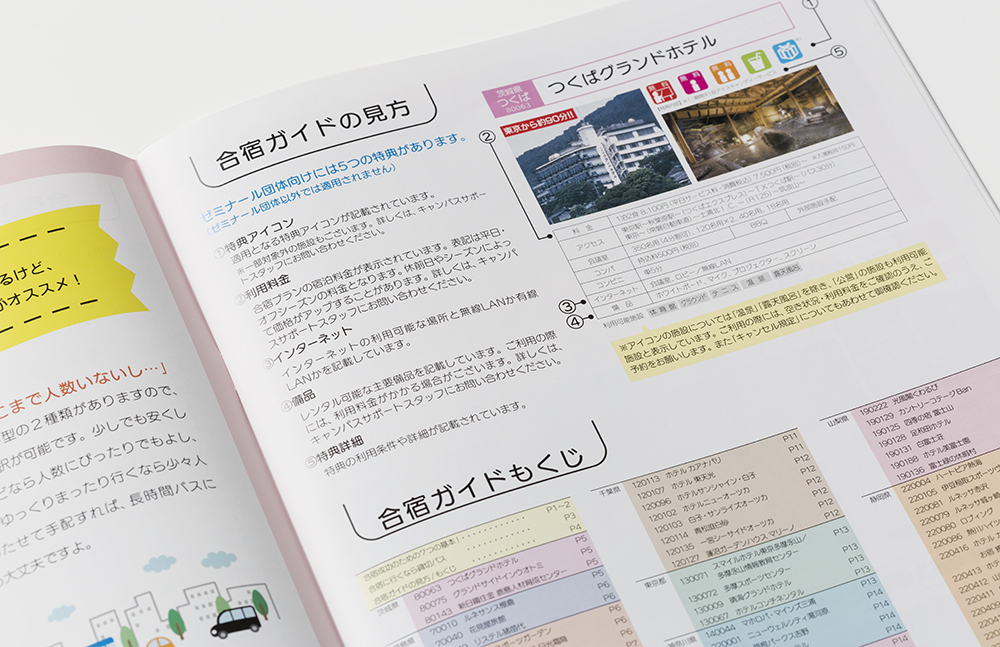This screenshot has height=647, width=1000.
Task: Click index entry 120102 ホテルニューオーツカ
Action: 700,503
